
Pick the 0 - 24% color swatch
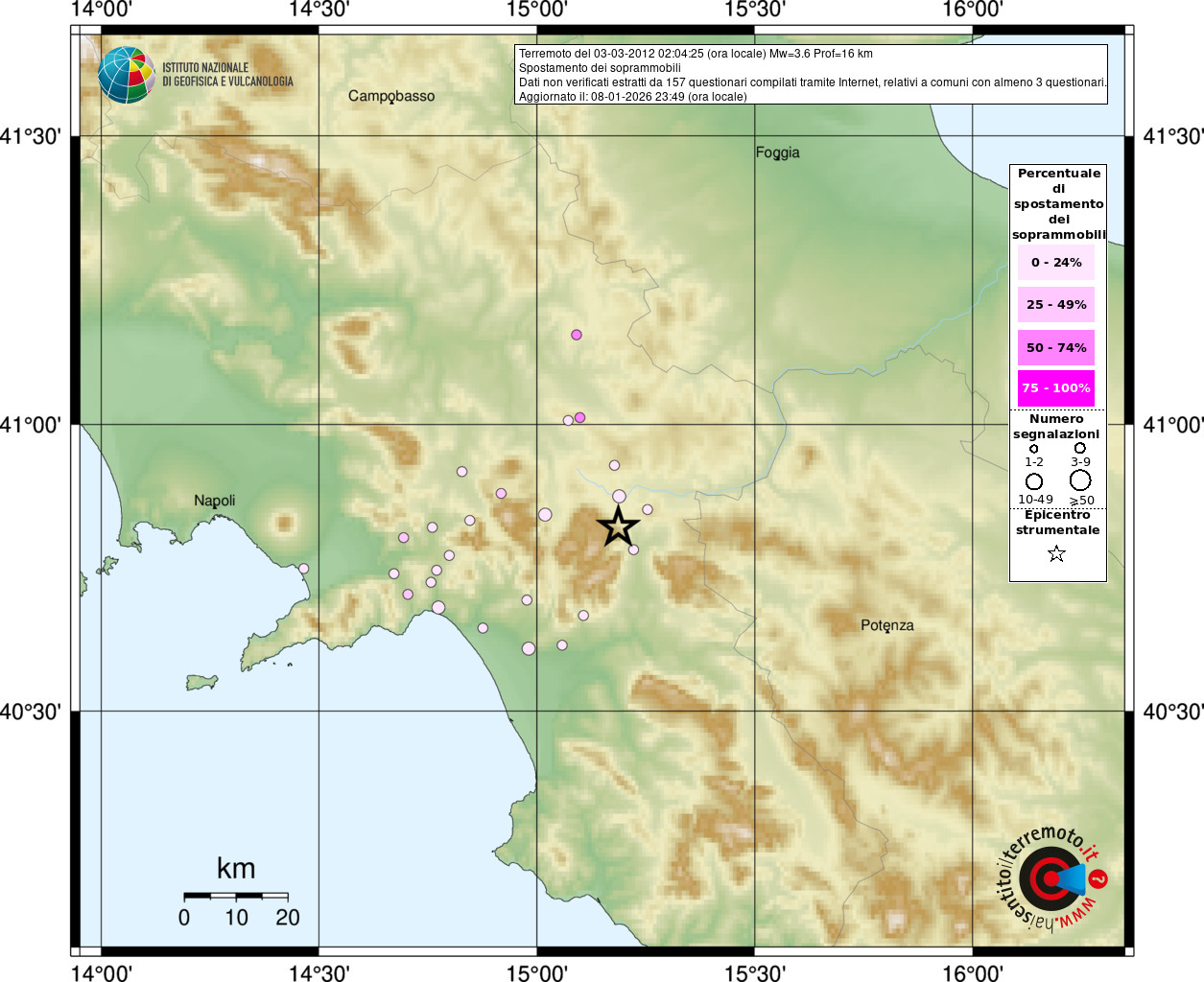[1056, 263]
